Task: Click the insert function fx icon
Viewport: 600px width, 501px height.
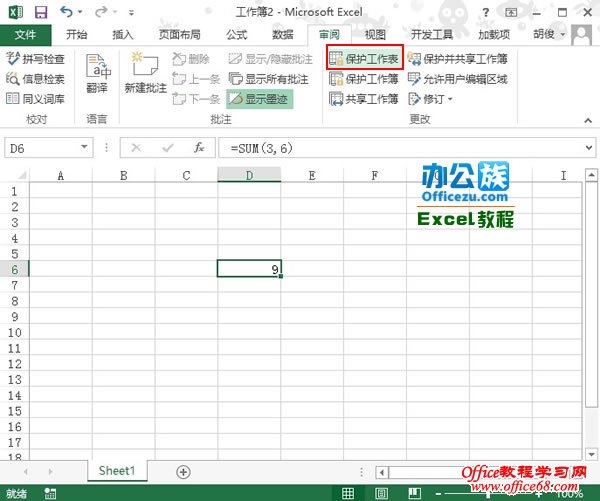Action: tap(199, 147)
